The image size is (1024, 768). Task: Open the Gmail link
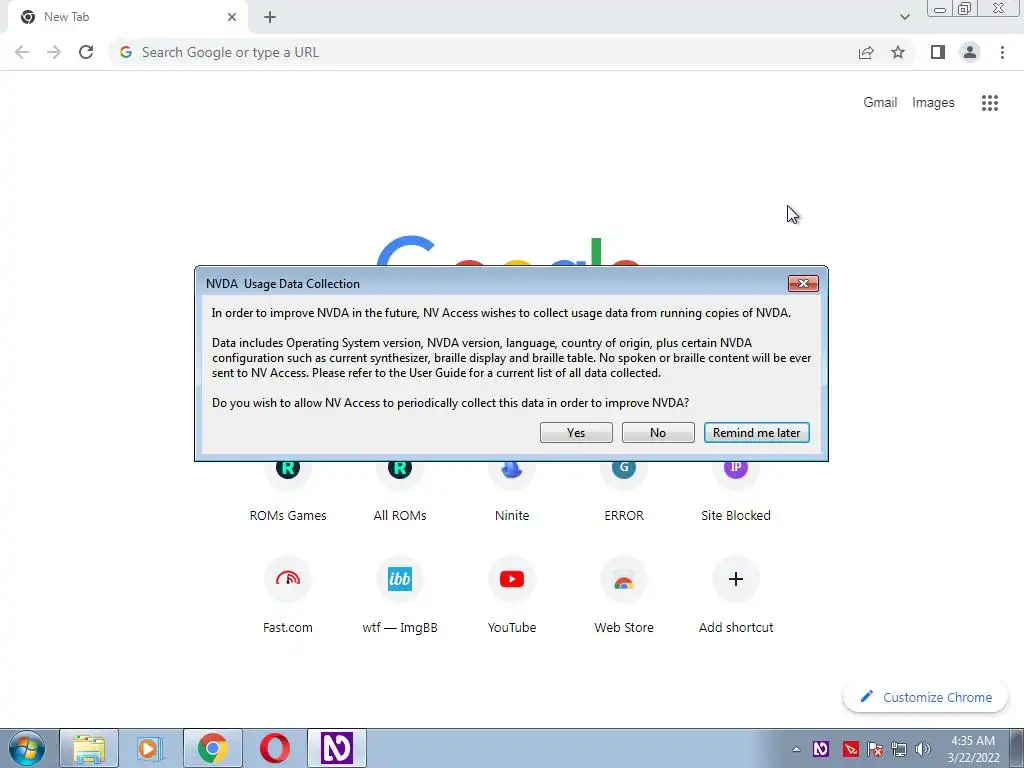pos(880,103)
